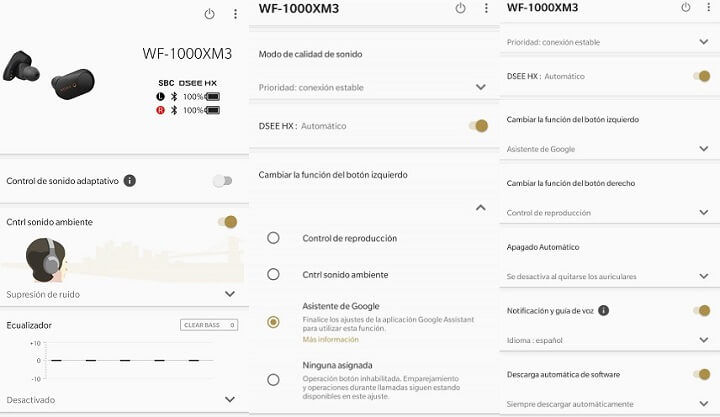The height and width of the screenshot is (417, 720).
Task: Choose the Ninguna asignada radio option
Action: [273, 379]
